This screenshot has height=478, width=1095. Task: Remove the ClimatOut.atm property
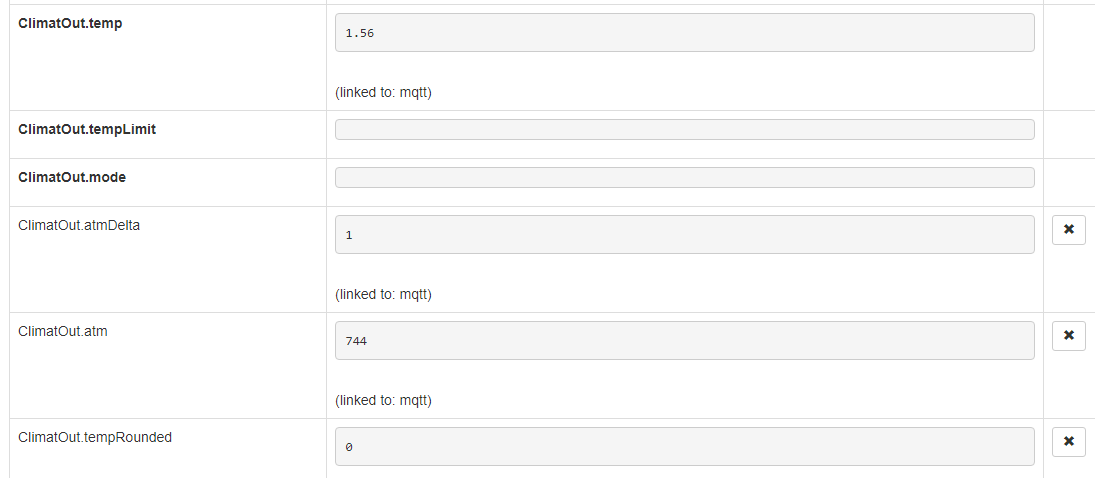tap(1068, 336)
